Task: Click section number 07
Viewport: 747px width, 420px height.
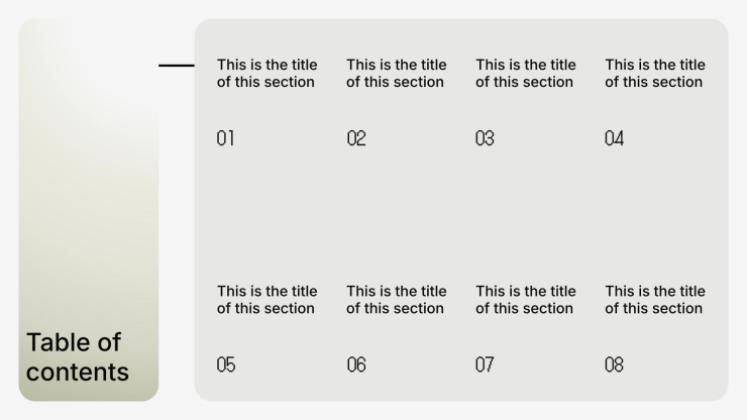Action: (485, 365)
